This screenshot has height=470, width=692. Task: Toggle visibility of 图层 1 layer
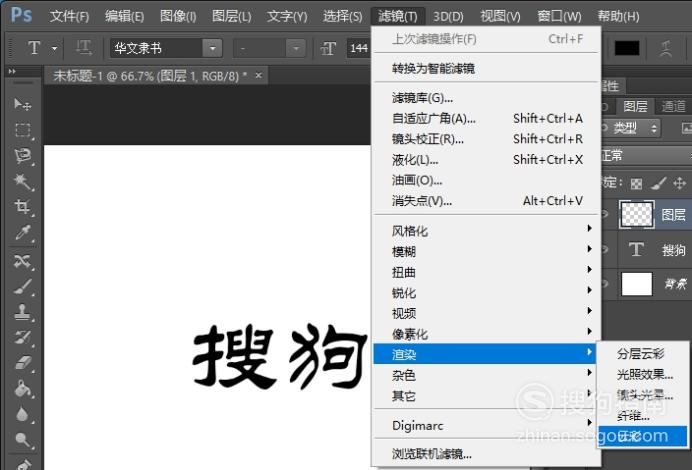605,214
